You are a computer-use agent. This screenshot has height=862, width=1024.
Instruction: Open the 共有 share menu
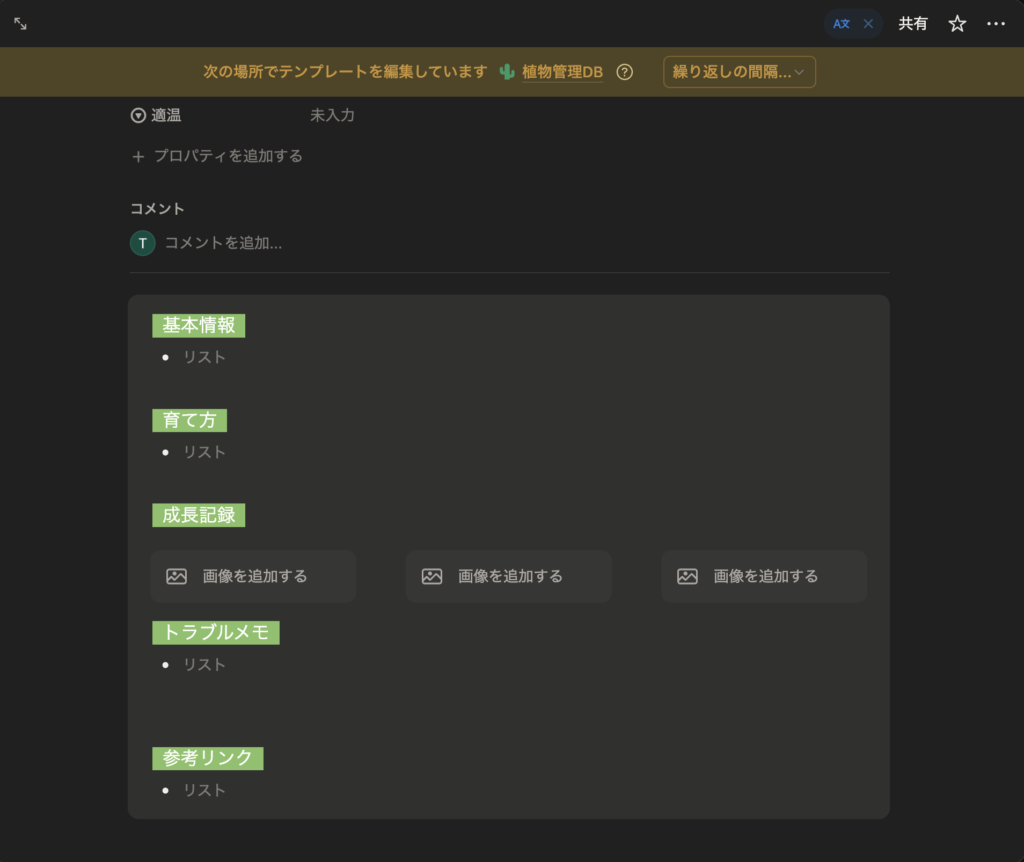(x=912, y=24)
